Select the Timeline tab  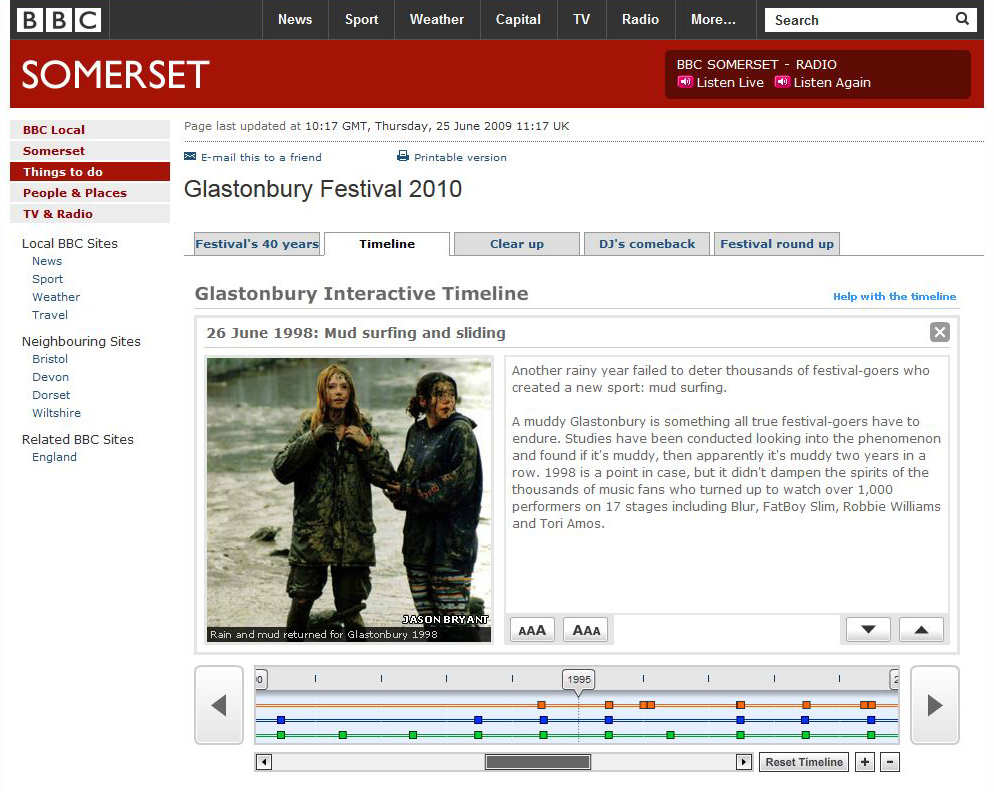(x=387, y=244)
